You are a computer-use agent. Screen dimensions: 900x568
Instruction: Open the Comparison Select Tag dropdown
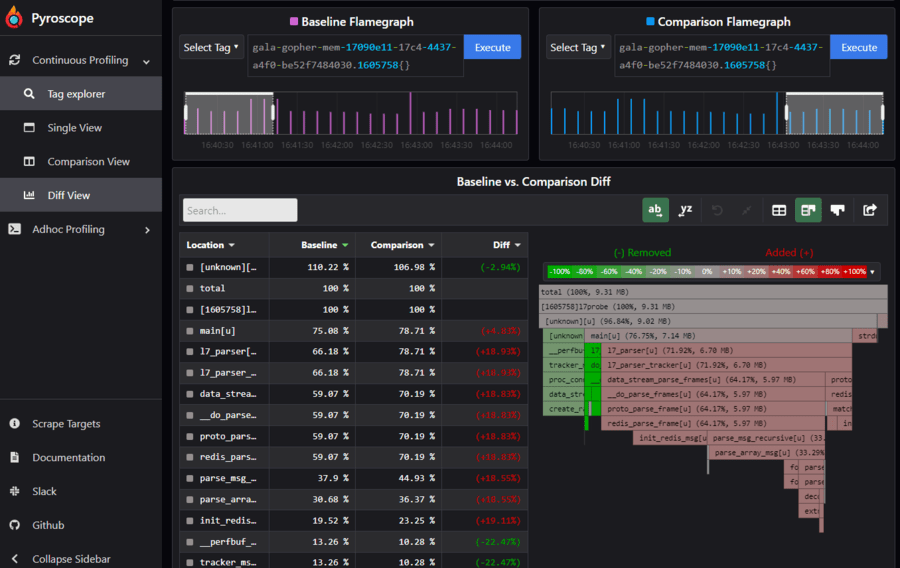(577, 47)
